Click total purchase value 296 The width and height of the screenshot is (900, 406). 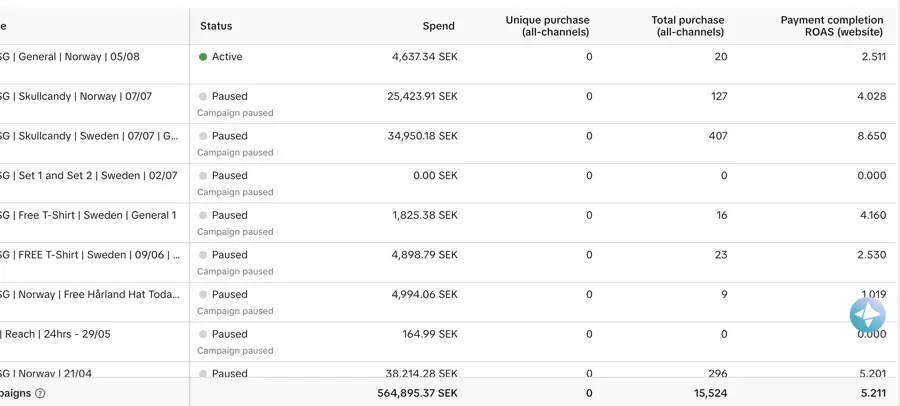[x=717, y=373]
